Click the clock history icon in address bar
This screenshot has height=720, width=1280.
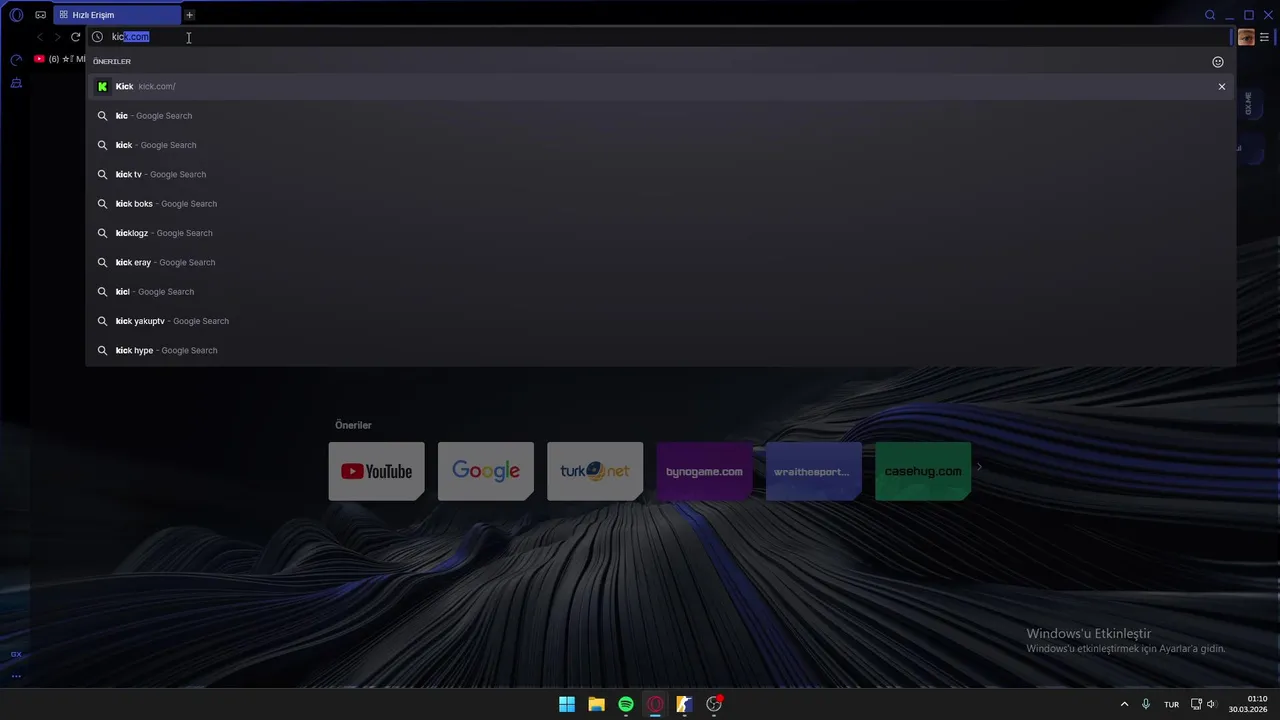point(97,37)
